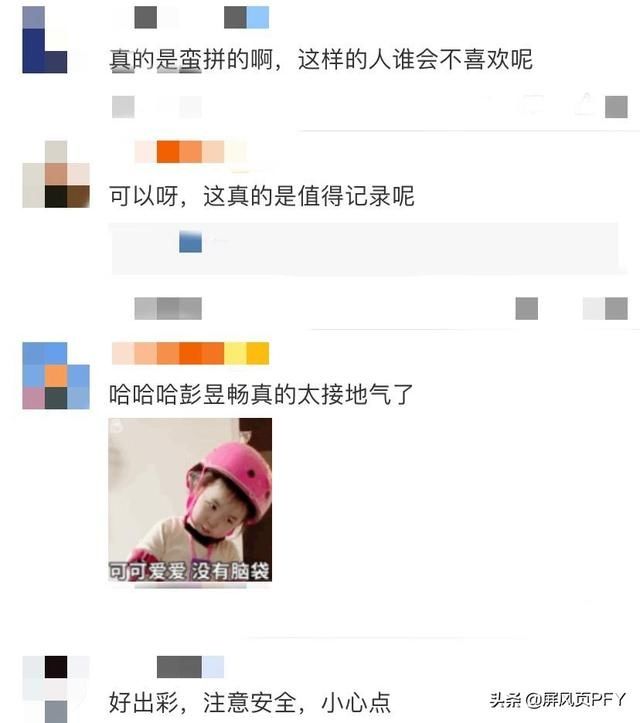Image resolution: width=640 pixels, height=723 pixels.
Task: Open the grey username above 好出彩 comment
Action: [190, 667]
